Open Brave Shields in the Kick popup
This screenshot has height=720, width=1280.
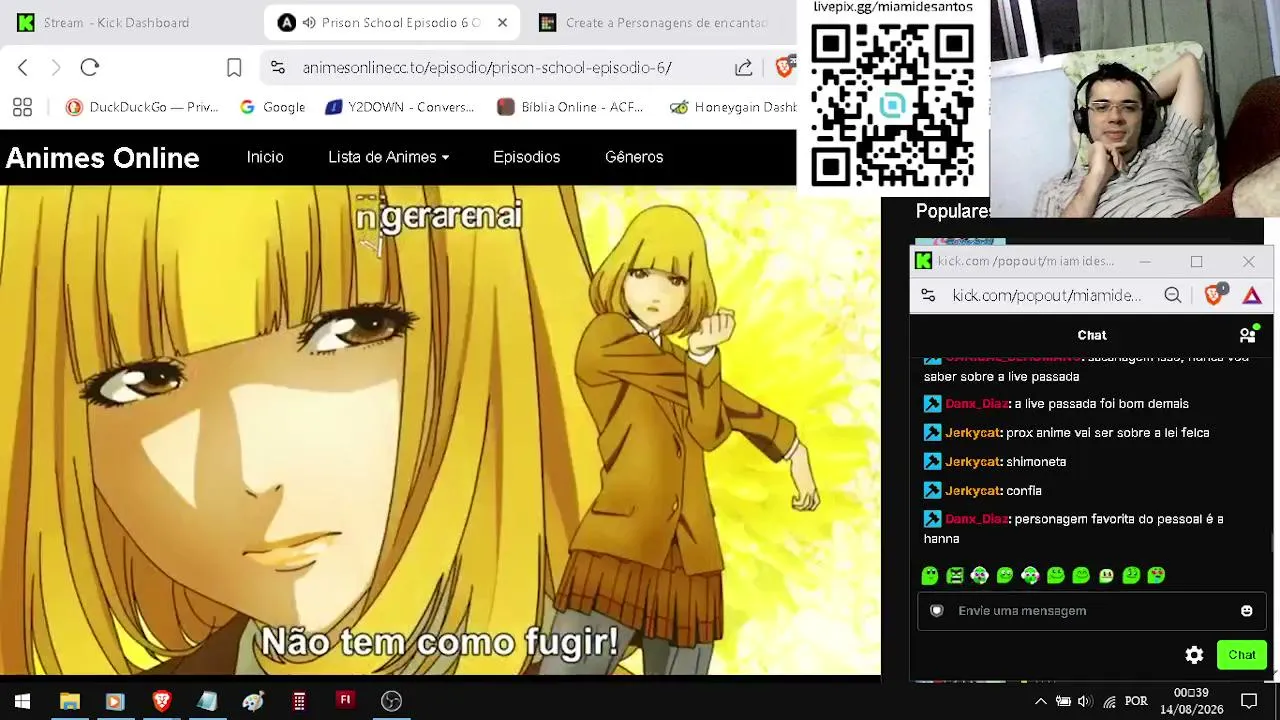1215,295
